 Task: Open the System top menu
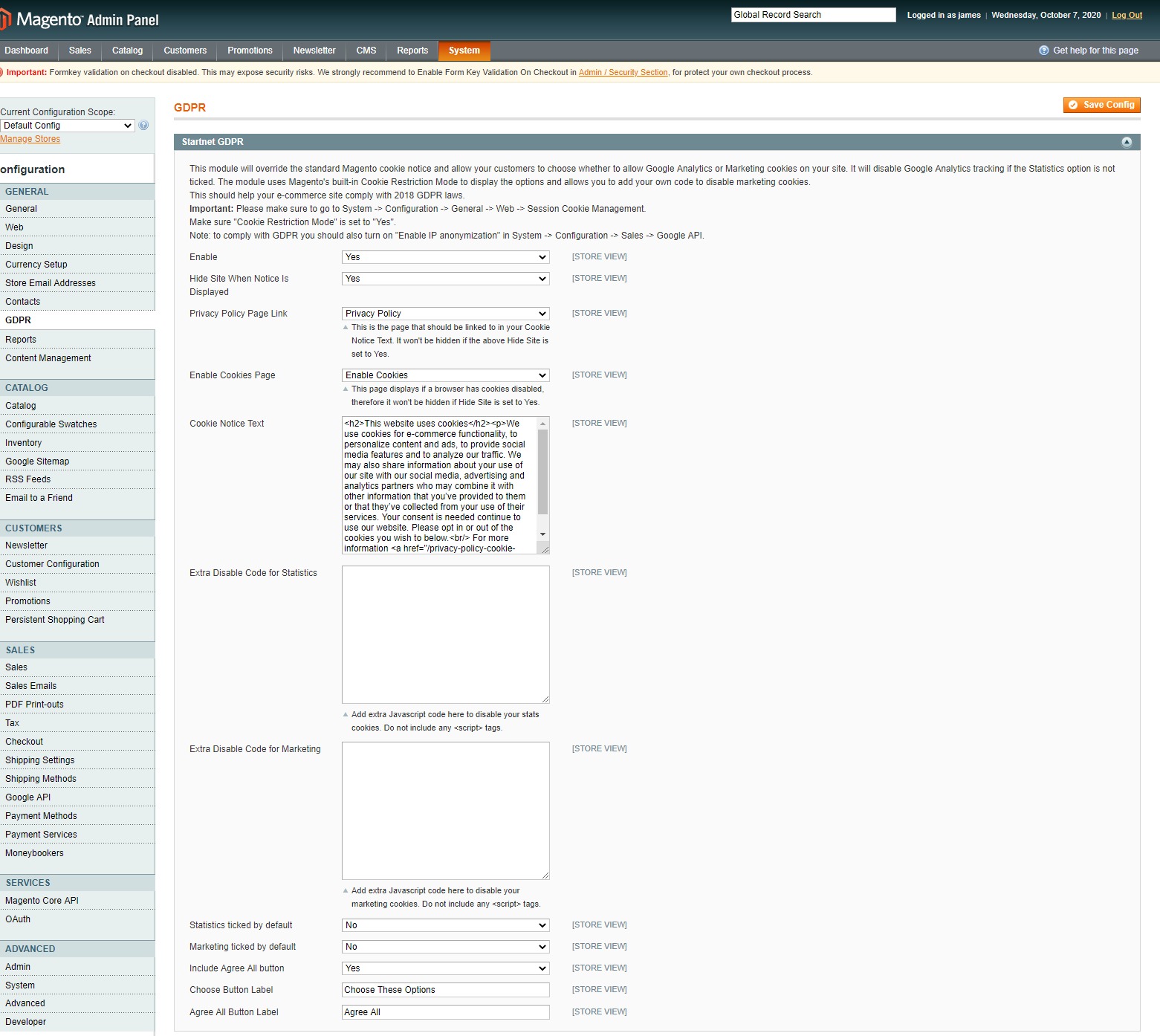point(464,51)
